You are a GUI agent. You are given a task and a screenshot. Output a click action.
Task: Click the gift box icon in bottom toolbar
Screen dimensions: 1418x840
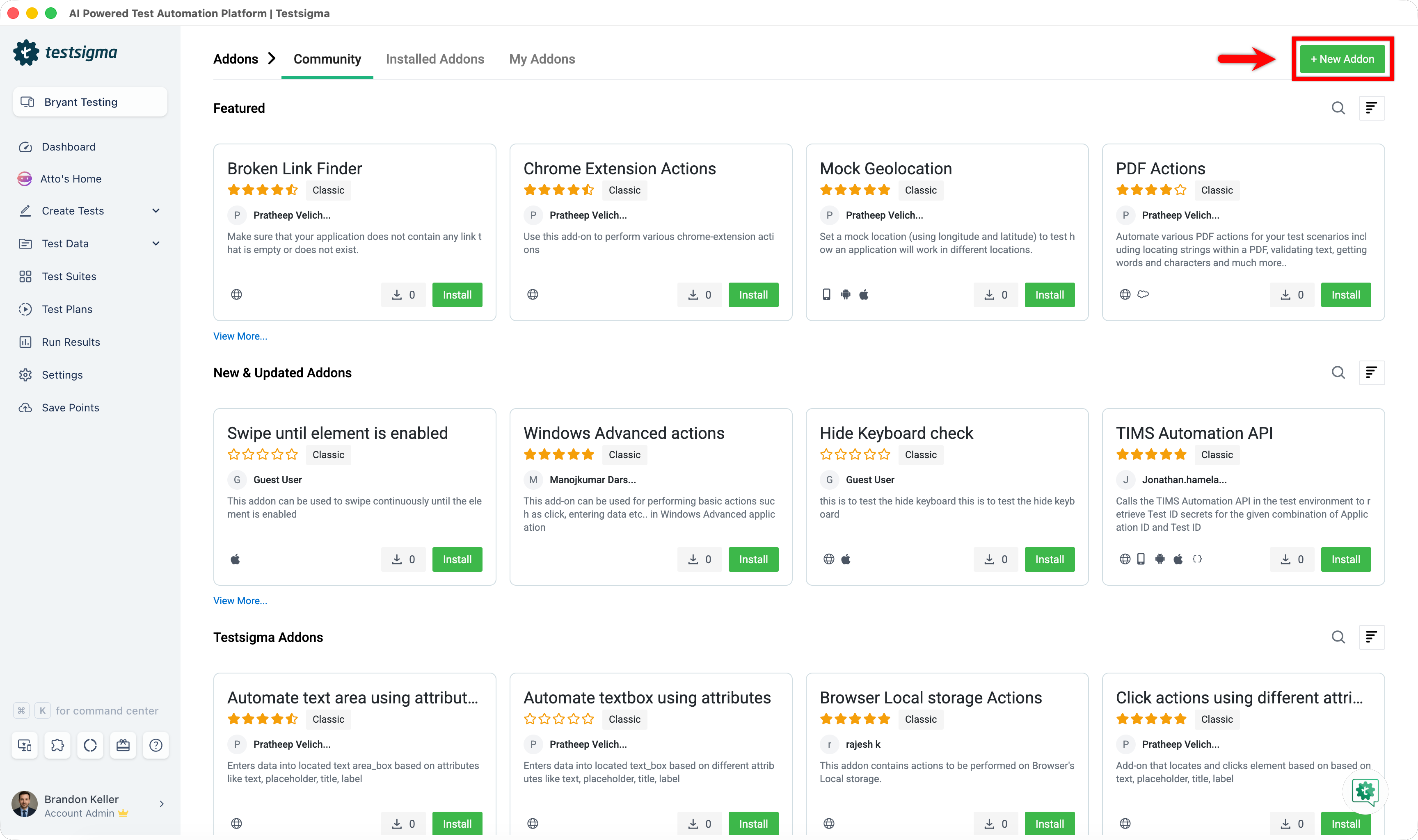(x=123, y=745)
